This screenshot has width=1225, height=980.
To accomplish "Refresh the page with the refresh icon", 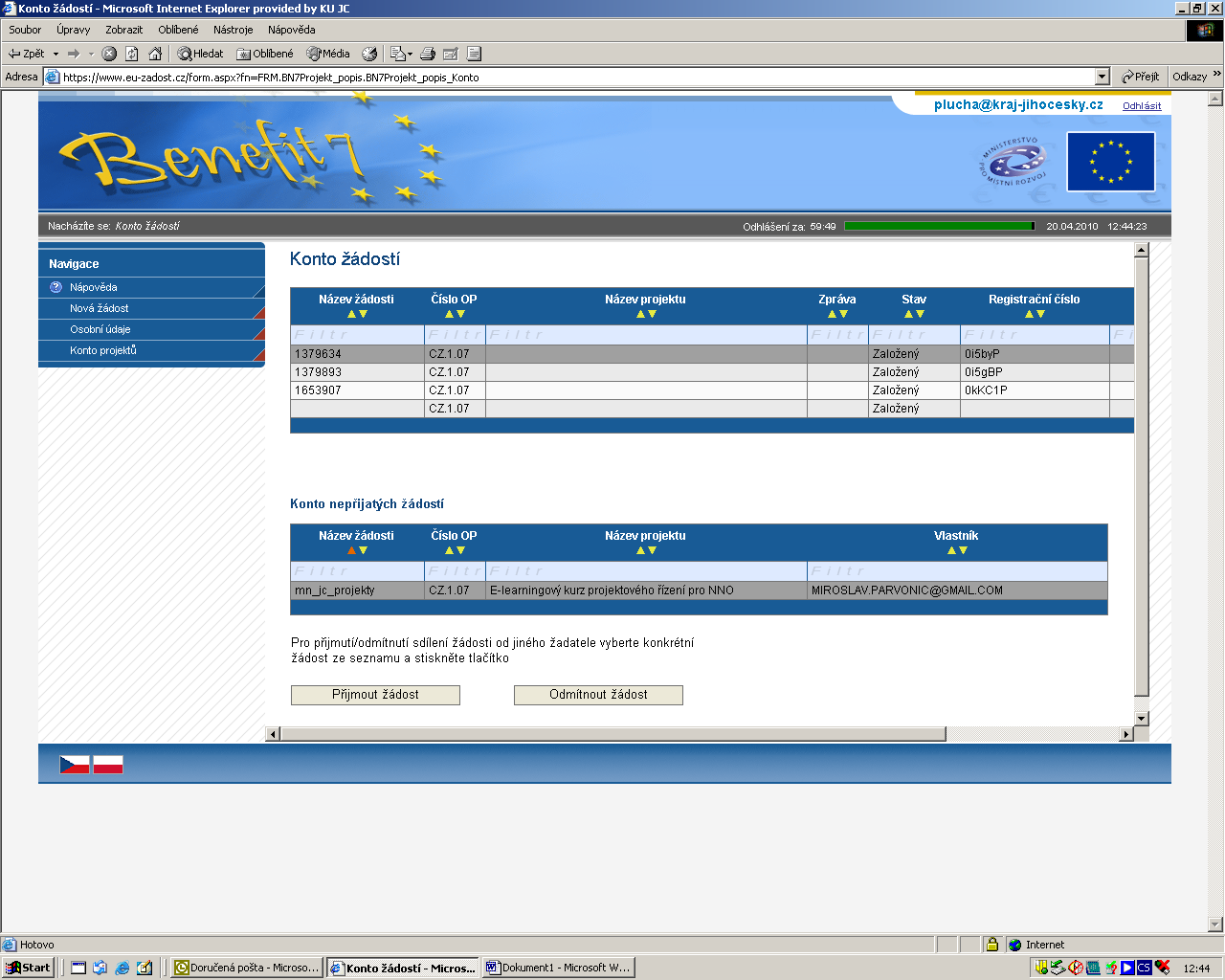I will [x=132, y=54].
